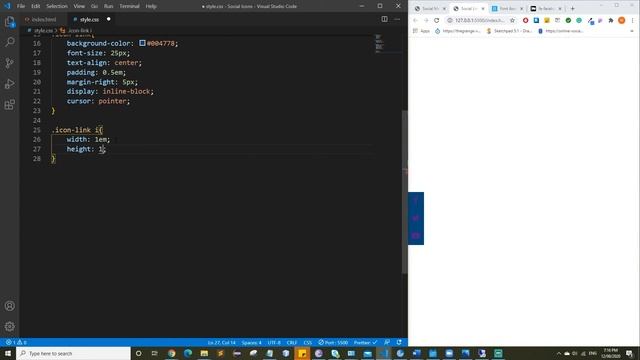This screenshot has width=640, height=360.
Task: Open the Terminal menu
Action: pyautogui.click(x=129, y=6)
